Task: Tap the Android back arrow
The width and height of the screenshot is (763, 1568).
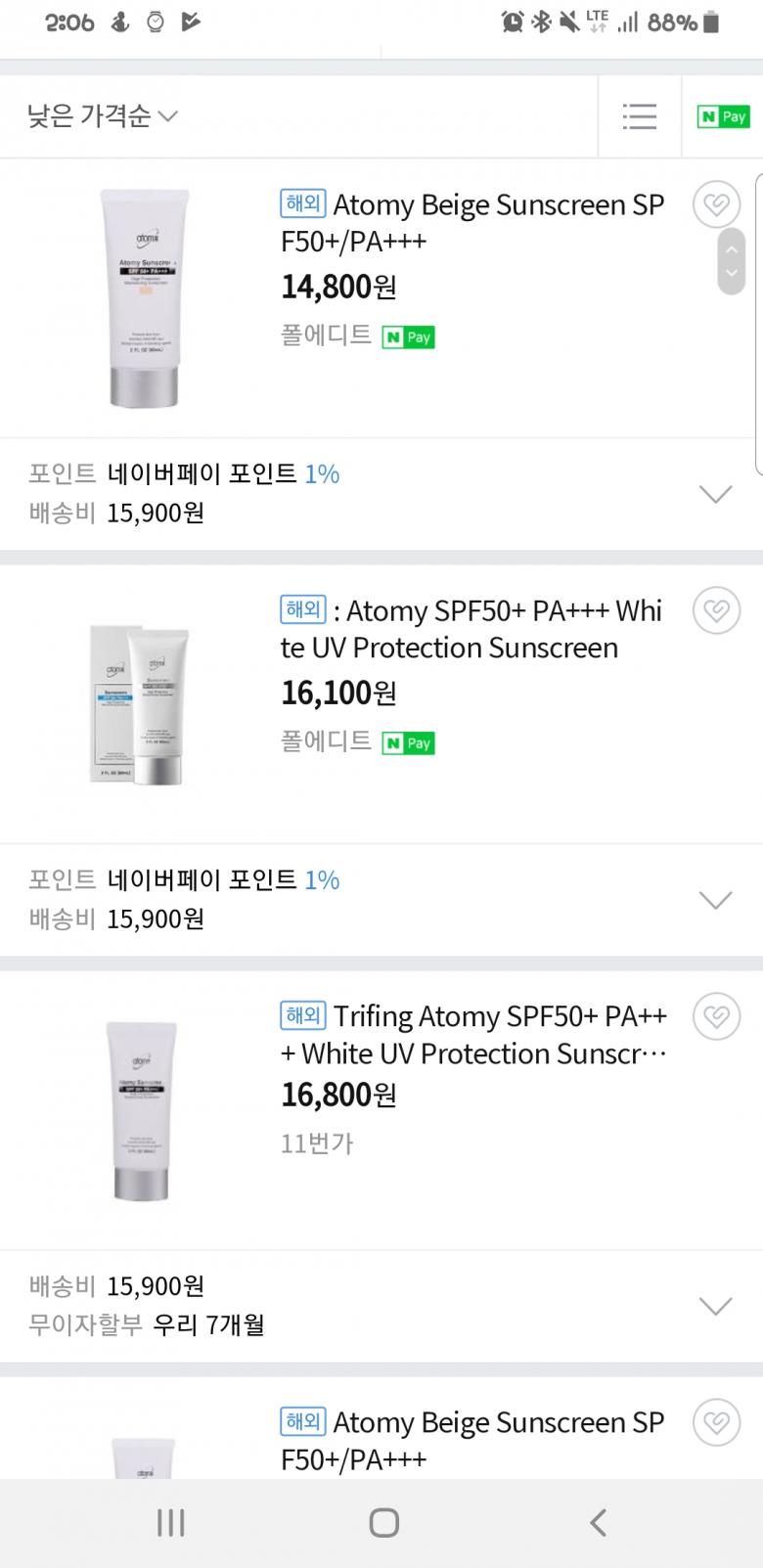Action: [x=598, y=1522]
